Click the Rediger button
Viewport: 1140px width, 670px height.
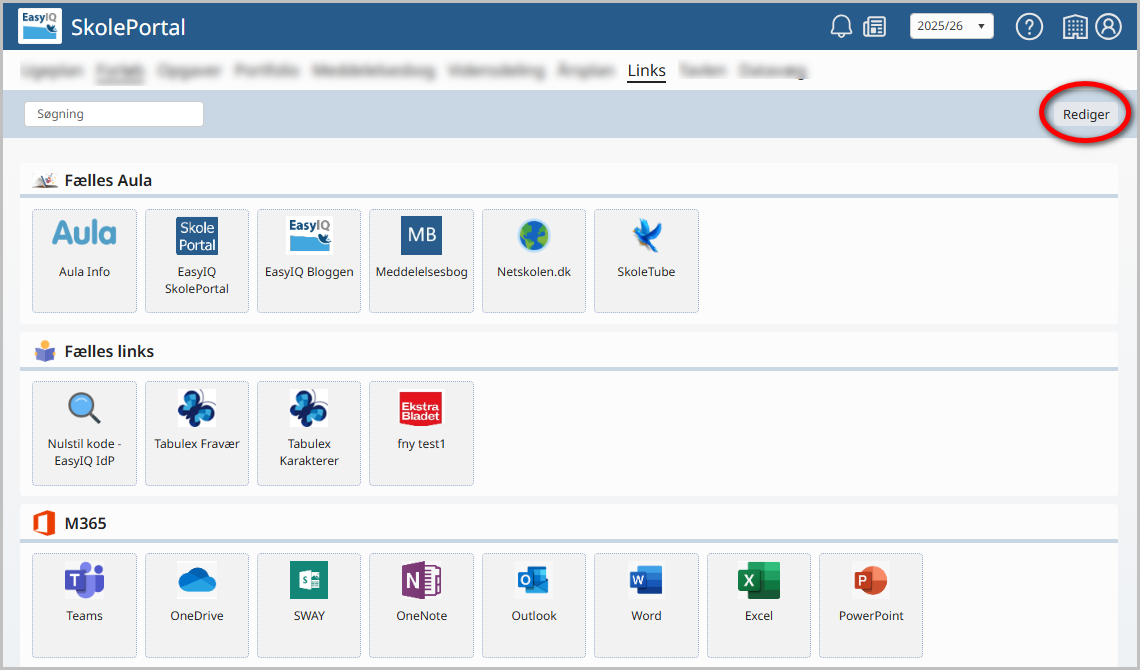(x=1085, y=114)
